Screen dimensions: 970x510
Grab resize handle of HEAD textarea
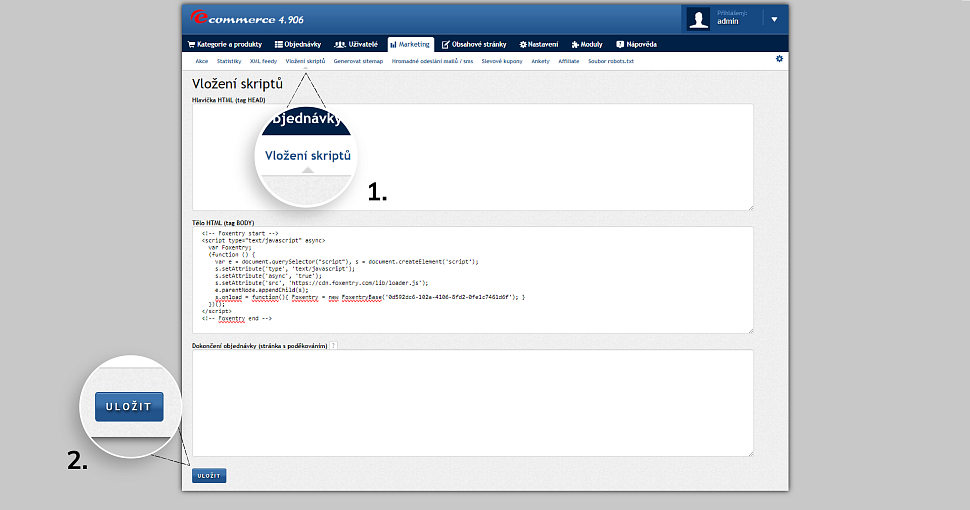(x=750, y=207)
